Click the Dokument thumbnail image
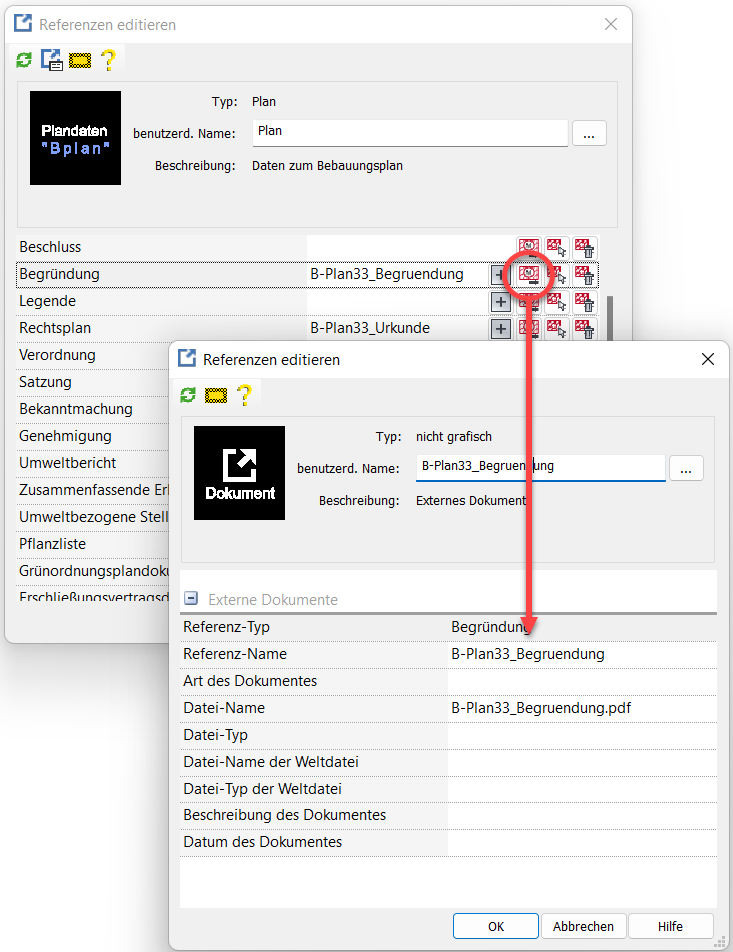Viewport: 733px width, 952px height. pos(239,472)
